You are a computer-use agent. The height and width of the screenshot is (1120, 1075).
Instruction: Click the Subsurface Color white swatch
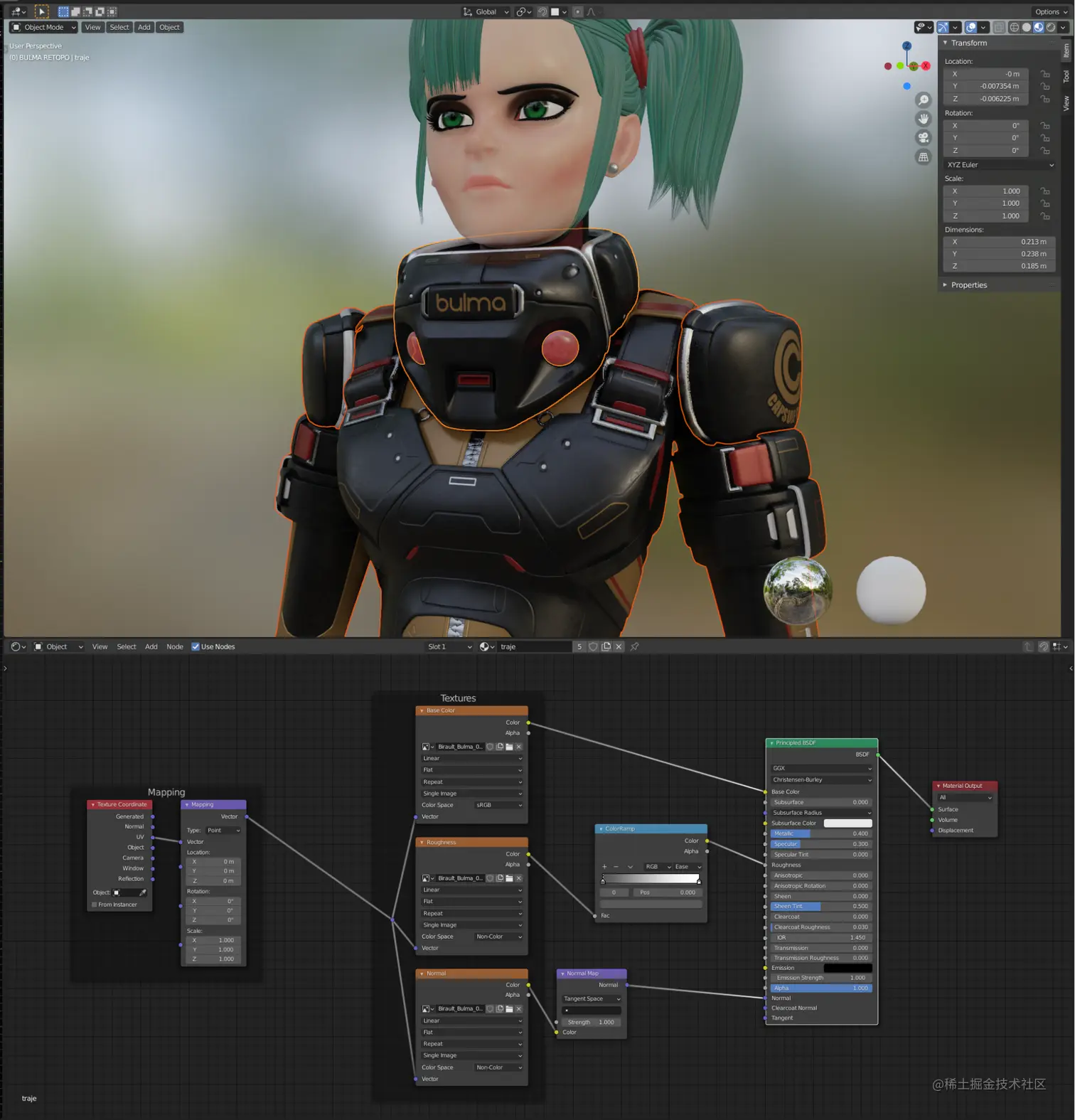tap(847, 823)
